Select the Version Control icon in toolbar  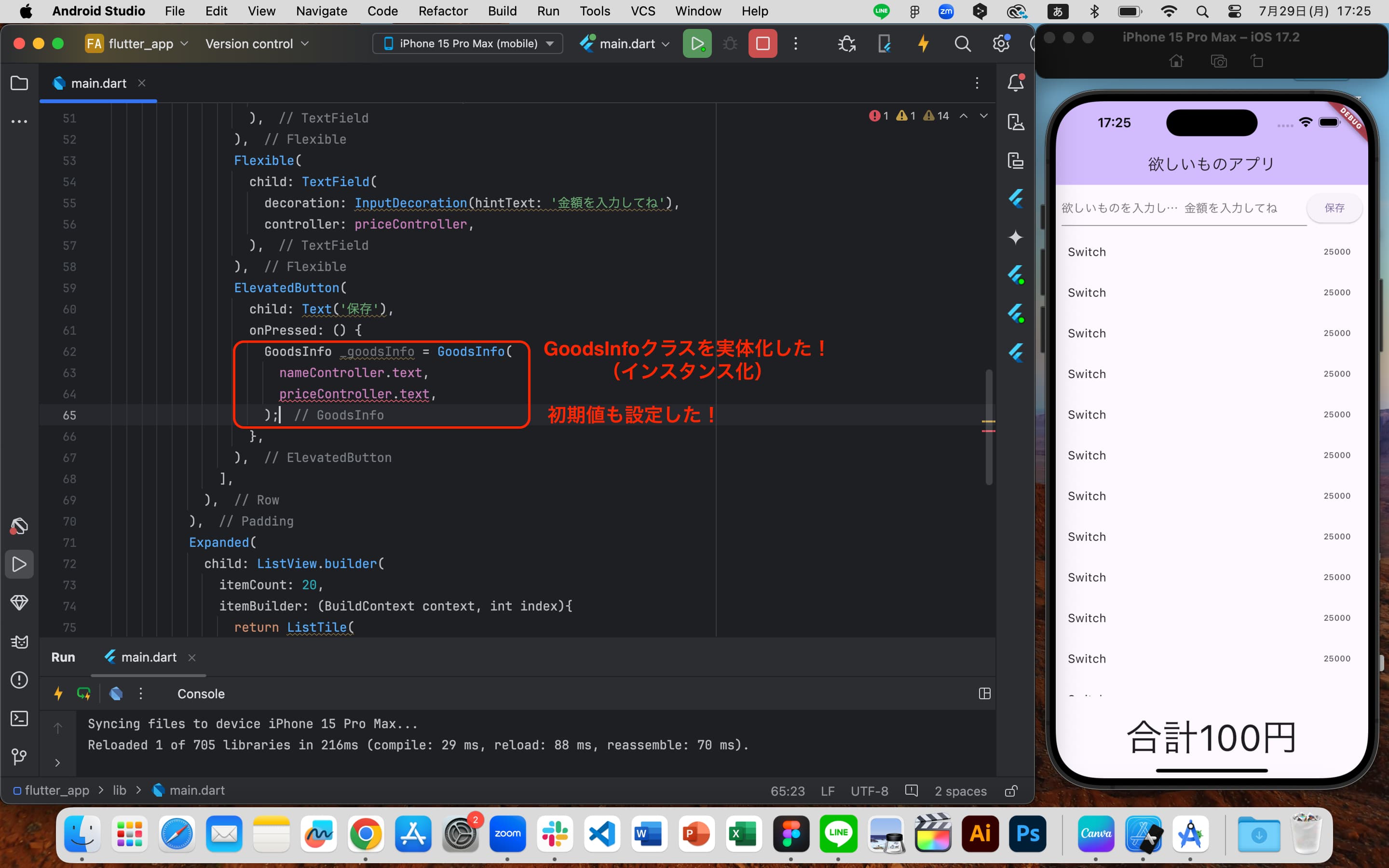pos(20,758)
